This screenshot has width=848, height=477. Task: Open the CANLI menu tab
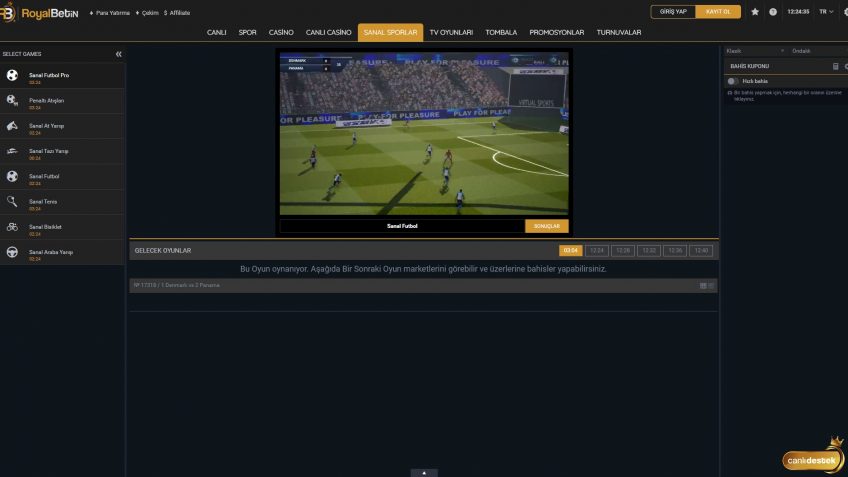pos(216,32)
